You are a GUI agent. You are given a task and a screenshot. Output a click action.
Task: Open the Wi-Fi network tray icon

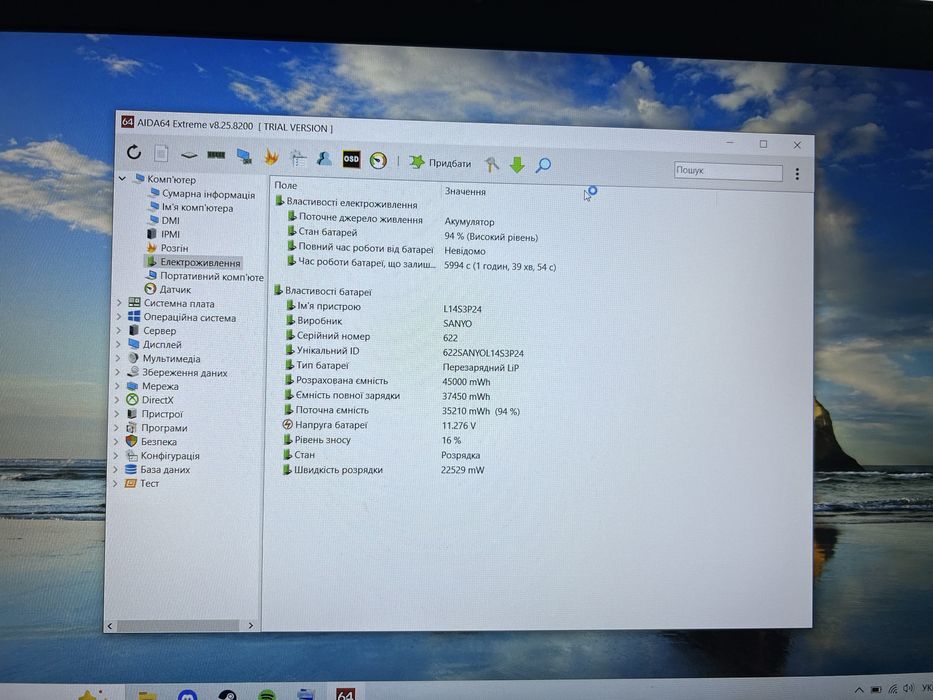pyautogui.click(x=893, y=689)
